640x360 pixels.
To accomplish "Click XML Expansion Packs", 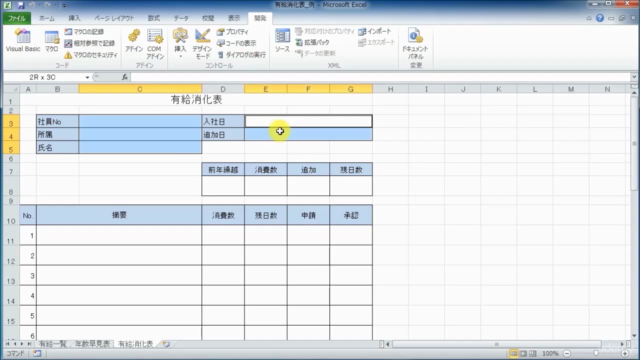I will (312, 42).
